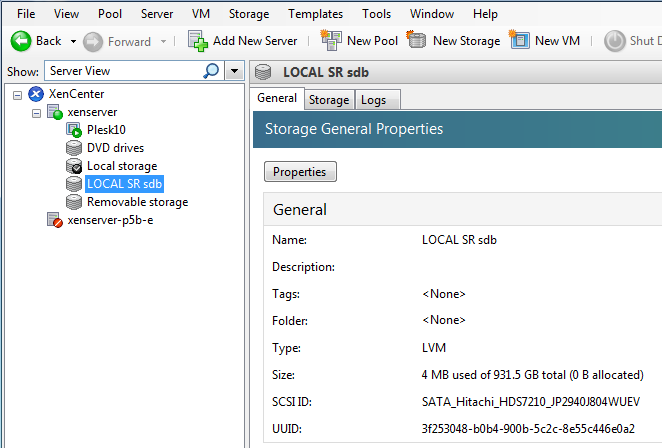Click the DVD drives storage icon
This screenshot has width=662, height=448.
(74, 148)
